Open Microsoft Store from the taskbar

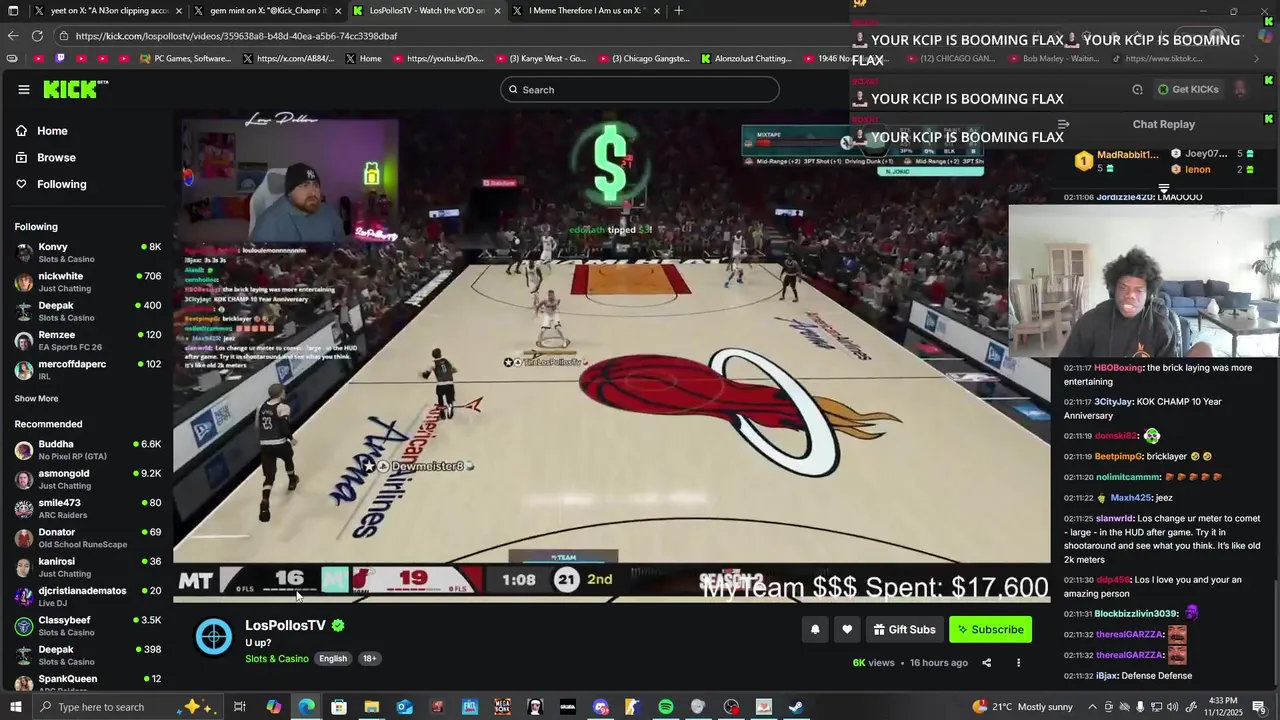click(x=339, y=707)
